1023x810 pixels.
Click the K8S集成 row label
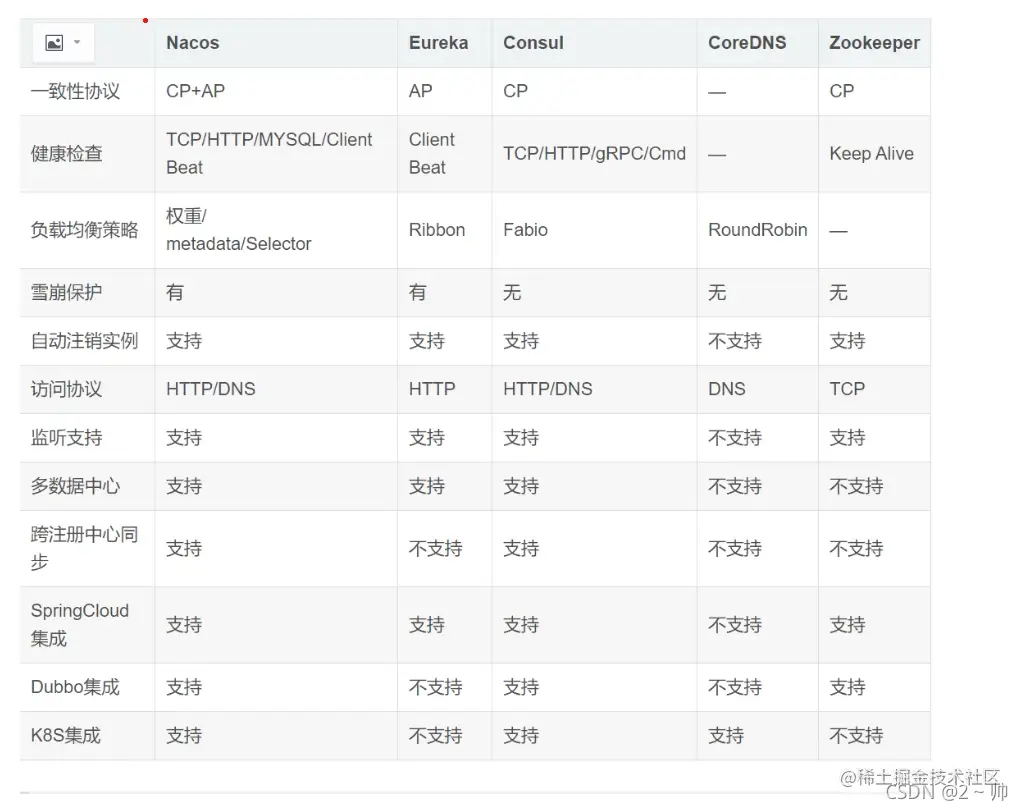tap(66, 736)
